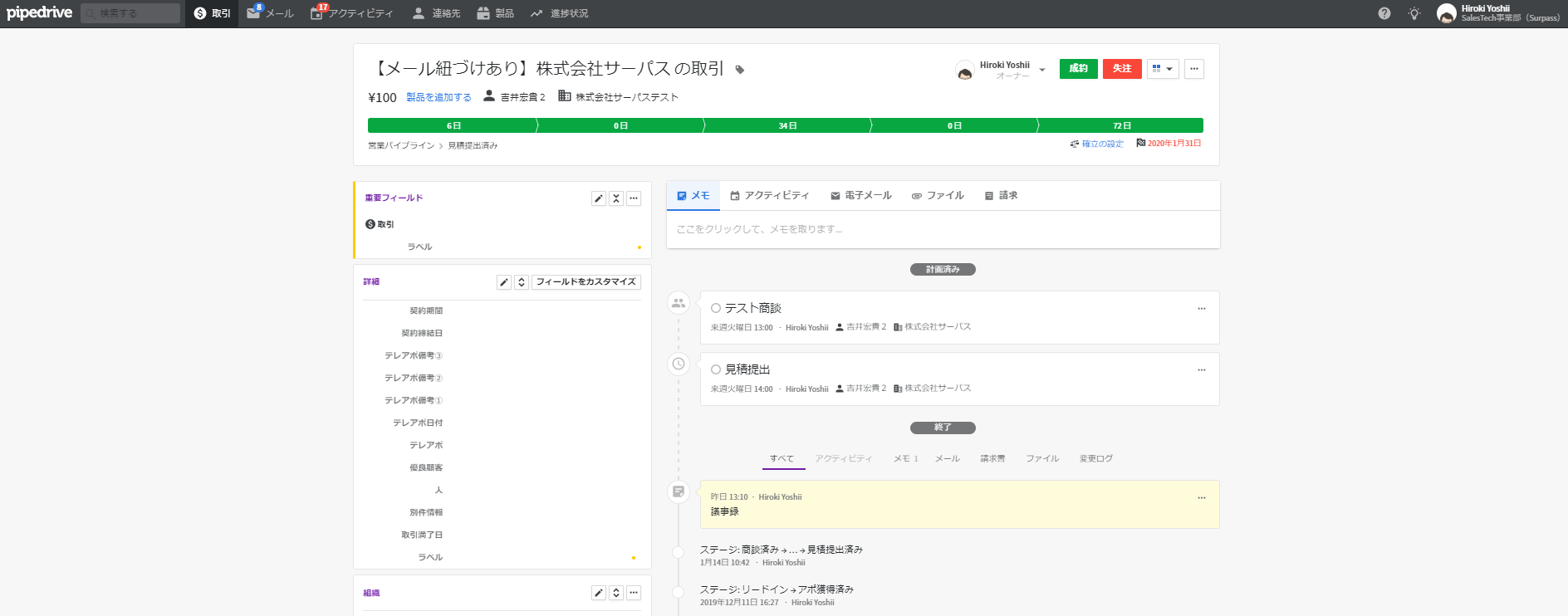Open options menu for 見積提出 activity
Viewport: 1568px width, 616px height.
pyautogui.click(x=1201, y=370)
